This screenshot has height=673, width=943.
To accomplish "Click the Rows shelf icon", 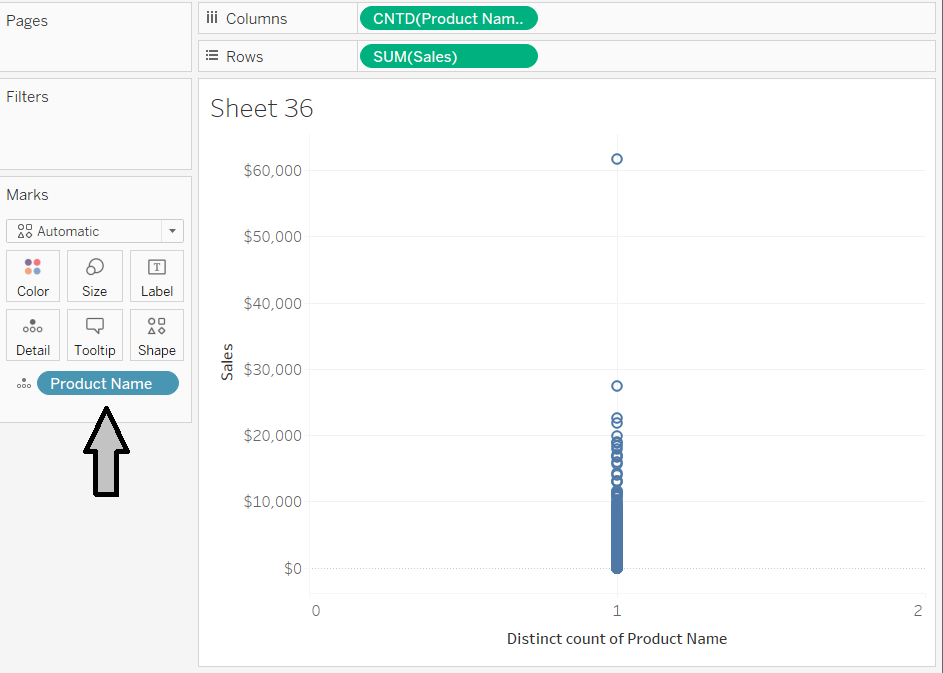I will point(212,56).
